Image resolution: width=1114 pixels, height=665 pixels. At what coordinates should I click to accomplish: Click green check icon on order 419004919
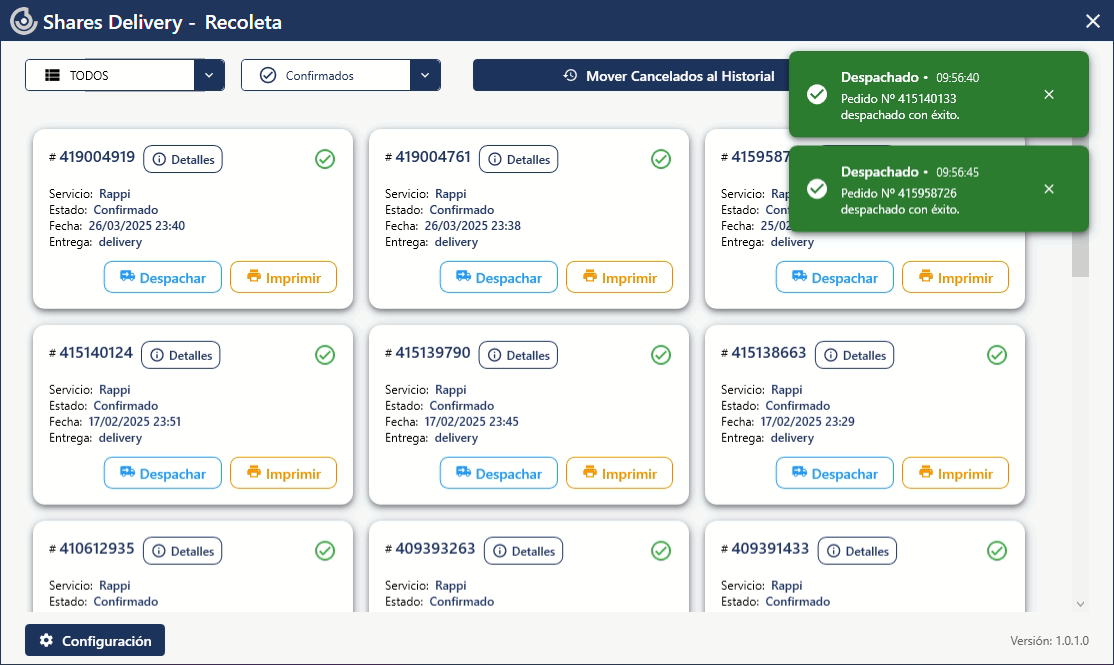[x=325, y=159]
